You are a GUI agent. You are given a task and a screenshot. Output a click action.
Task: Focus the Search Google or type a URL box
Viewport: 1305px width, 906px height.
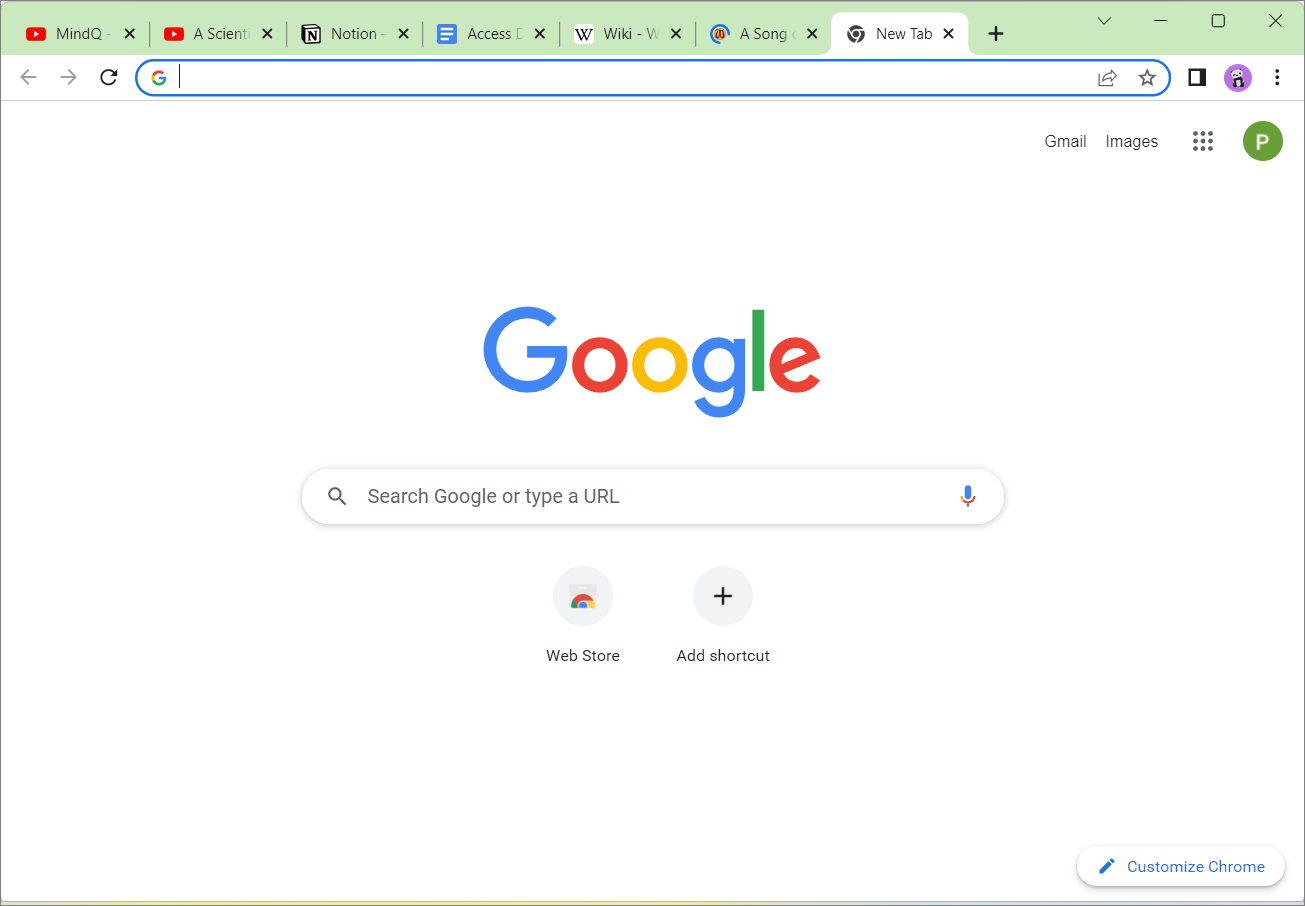(x=653, y=496)
